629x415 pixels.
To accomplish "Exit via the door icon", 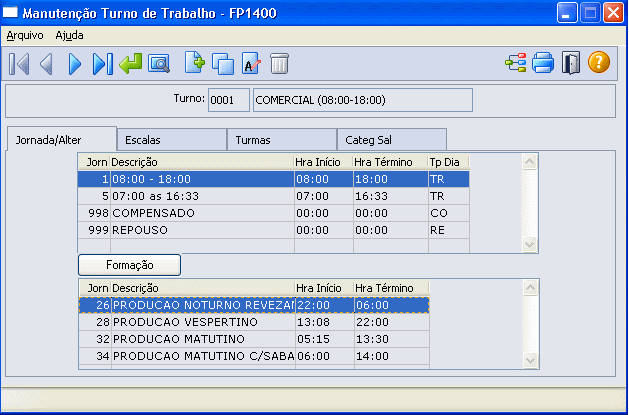I will [x=571, y=63].
